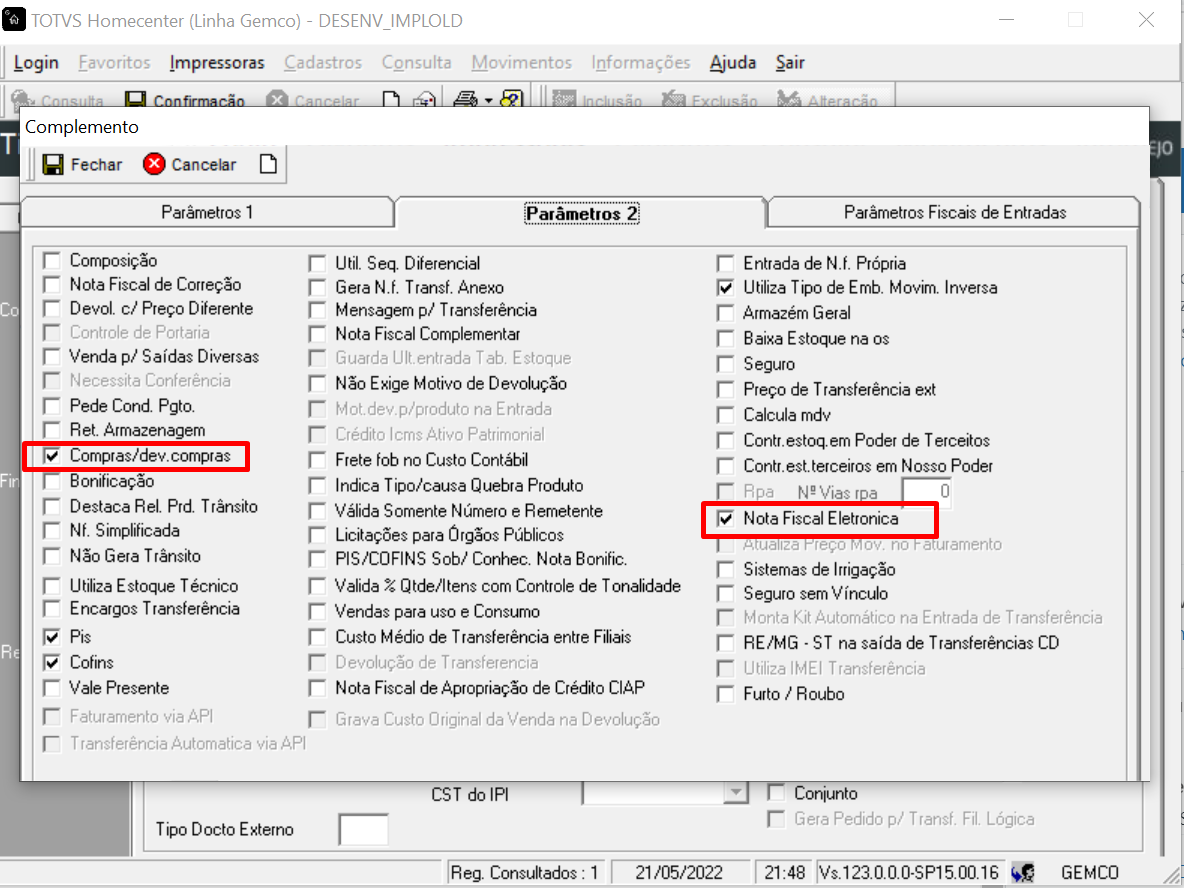The height and width of the screenshot is (888, 1184).
Task: Tick Indica Tipo/causa Quebra Produto checkbox
Action: pos(317,486)
